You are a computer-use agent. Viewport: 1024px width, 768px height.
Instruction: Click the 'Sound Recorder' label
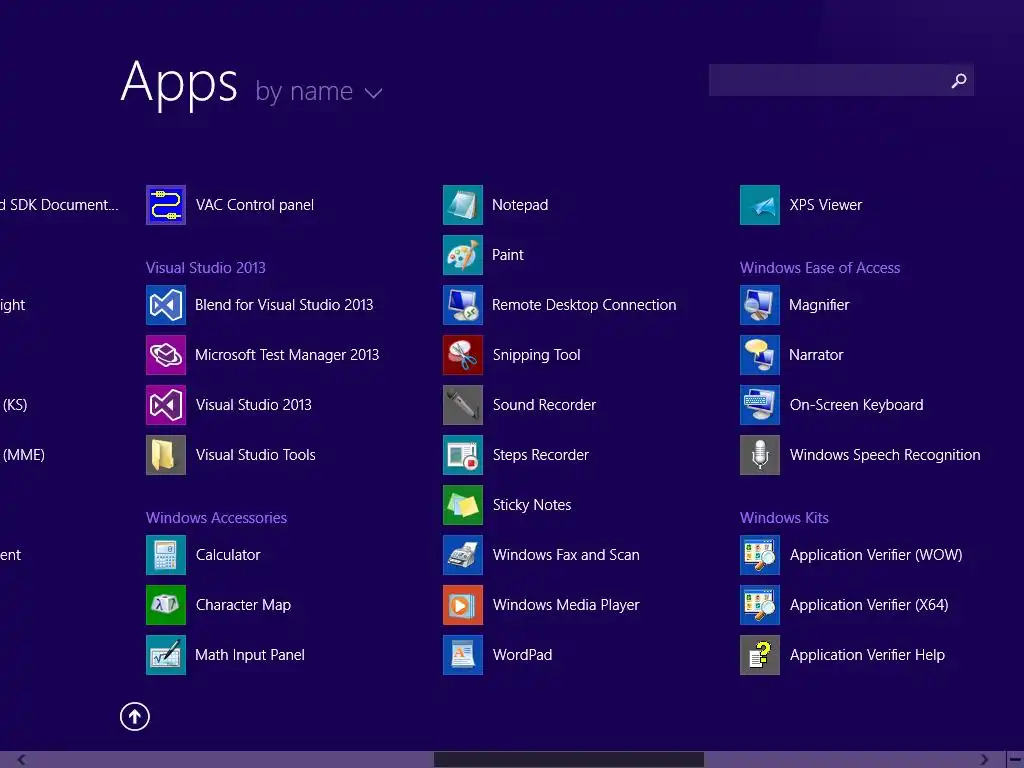point(544,405)
